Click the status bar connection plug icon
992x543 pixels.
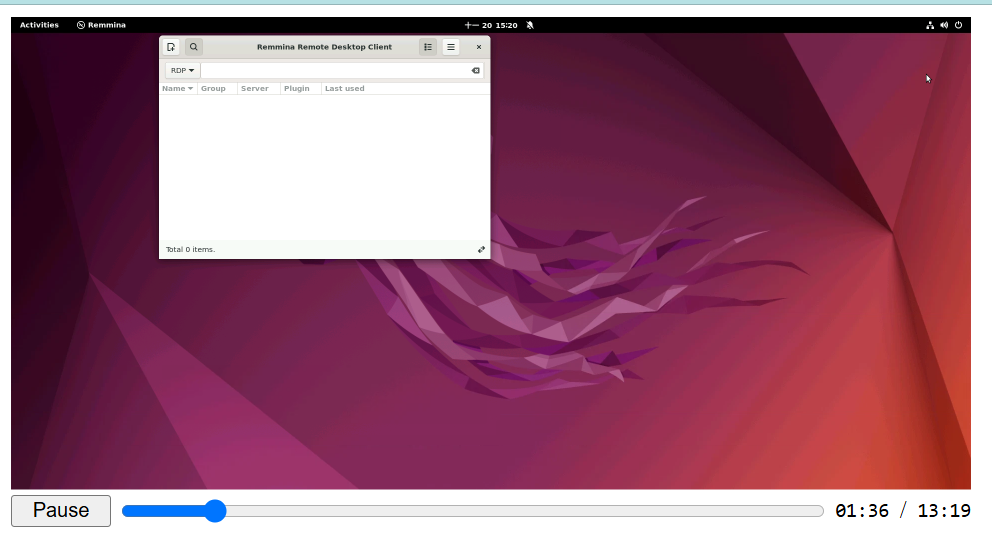tap(481, 249)
